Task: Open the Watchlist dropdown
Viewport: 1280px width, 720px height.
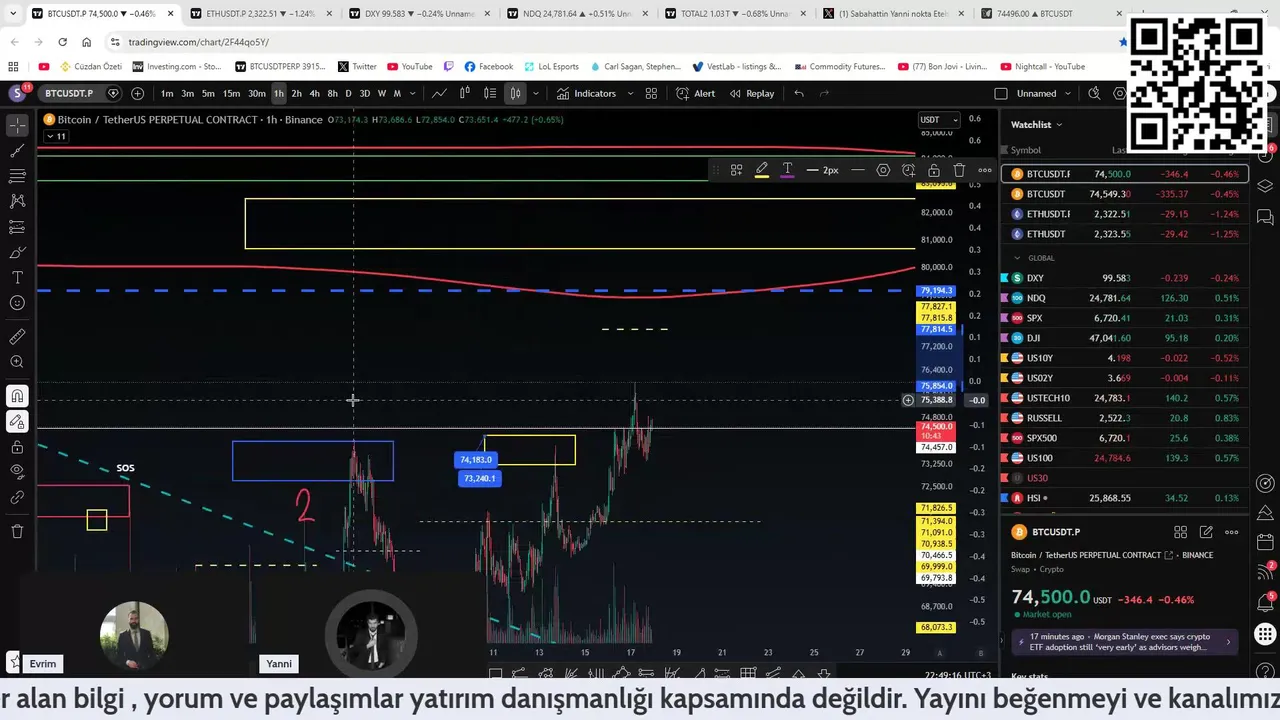Action: (x=1036, y=125)
